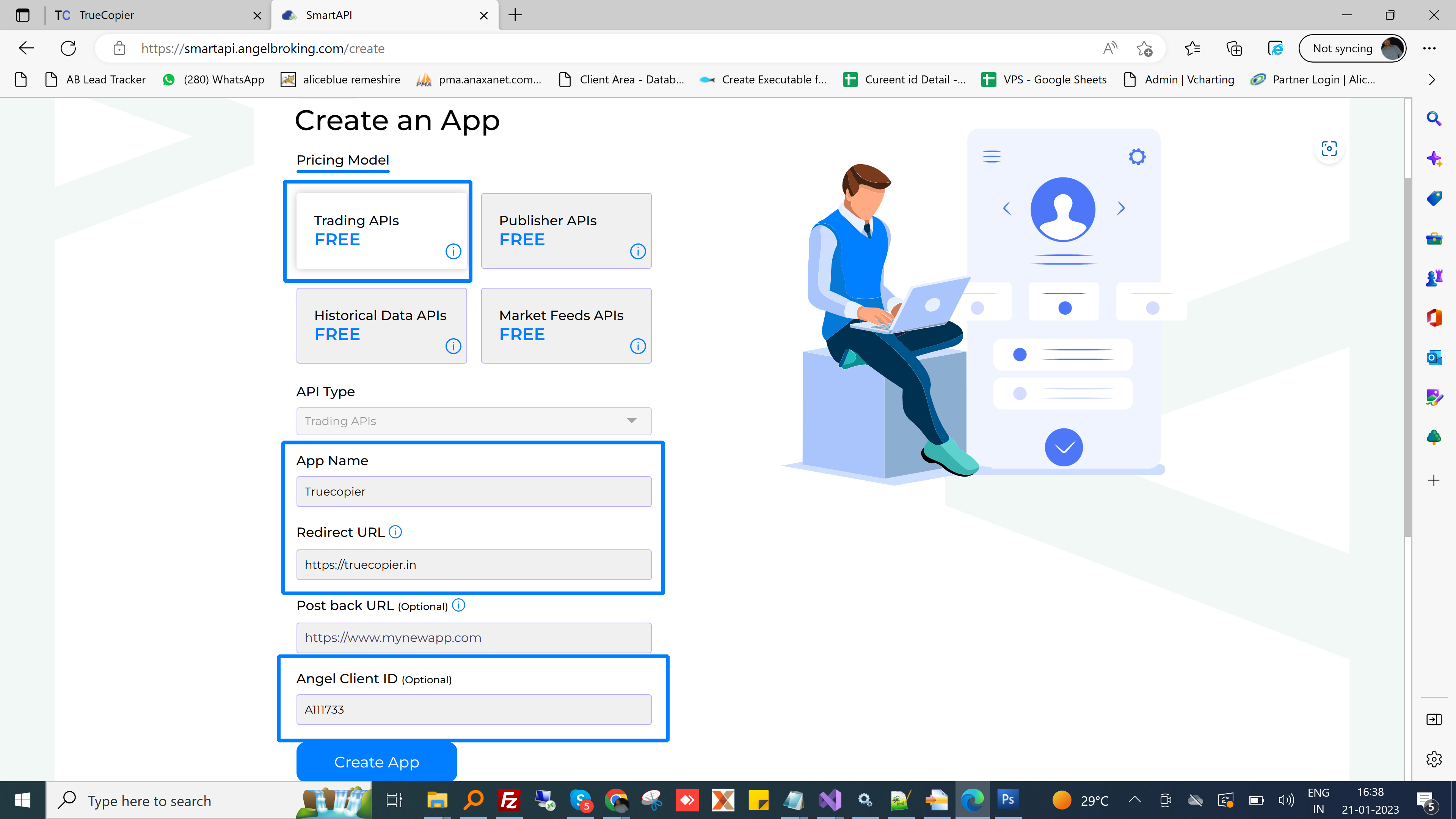Open Edge sidebar Drop icon
The width and height of the screenshot is (1456, 819).
[1434, 397]
